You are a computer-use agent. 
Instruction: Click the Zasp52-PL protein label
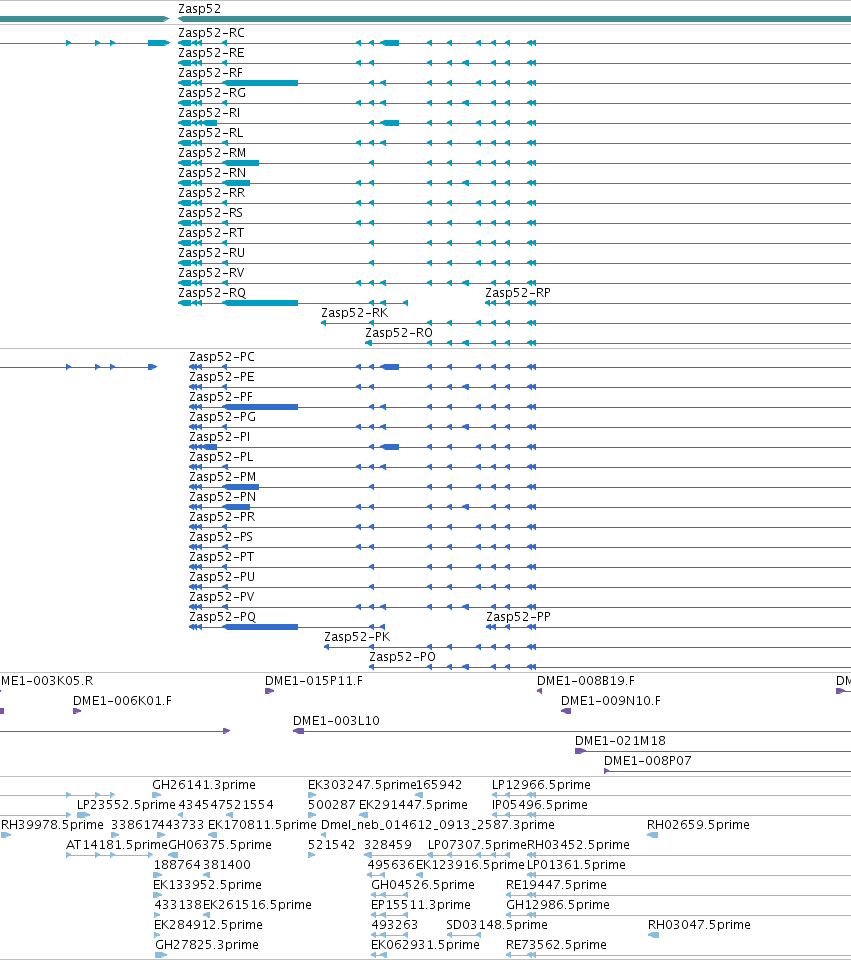point(221,457)
